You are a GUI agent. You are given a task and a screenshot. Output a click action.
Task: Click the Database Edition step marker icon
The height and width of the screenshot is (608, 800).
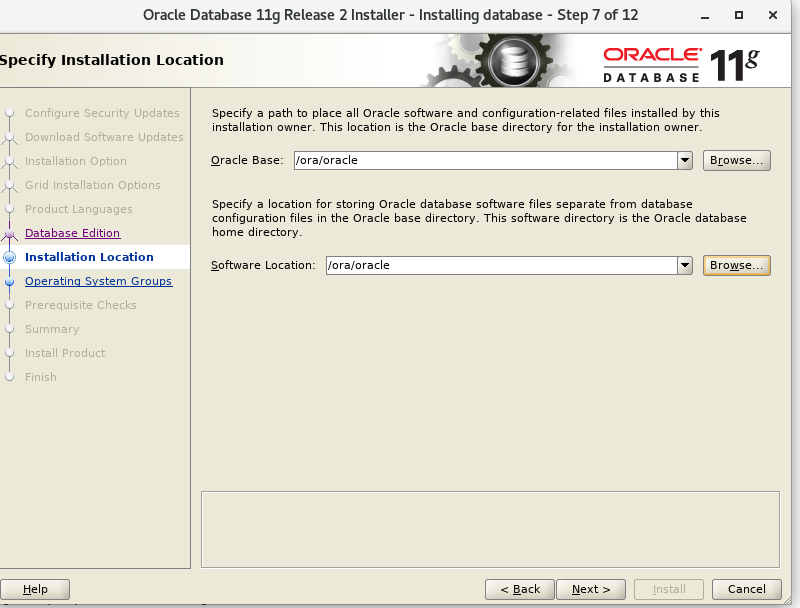click(9, 234)
